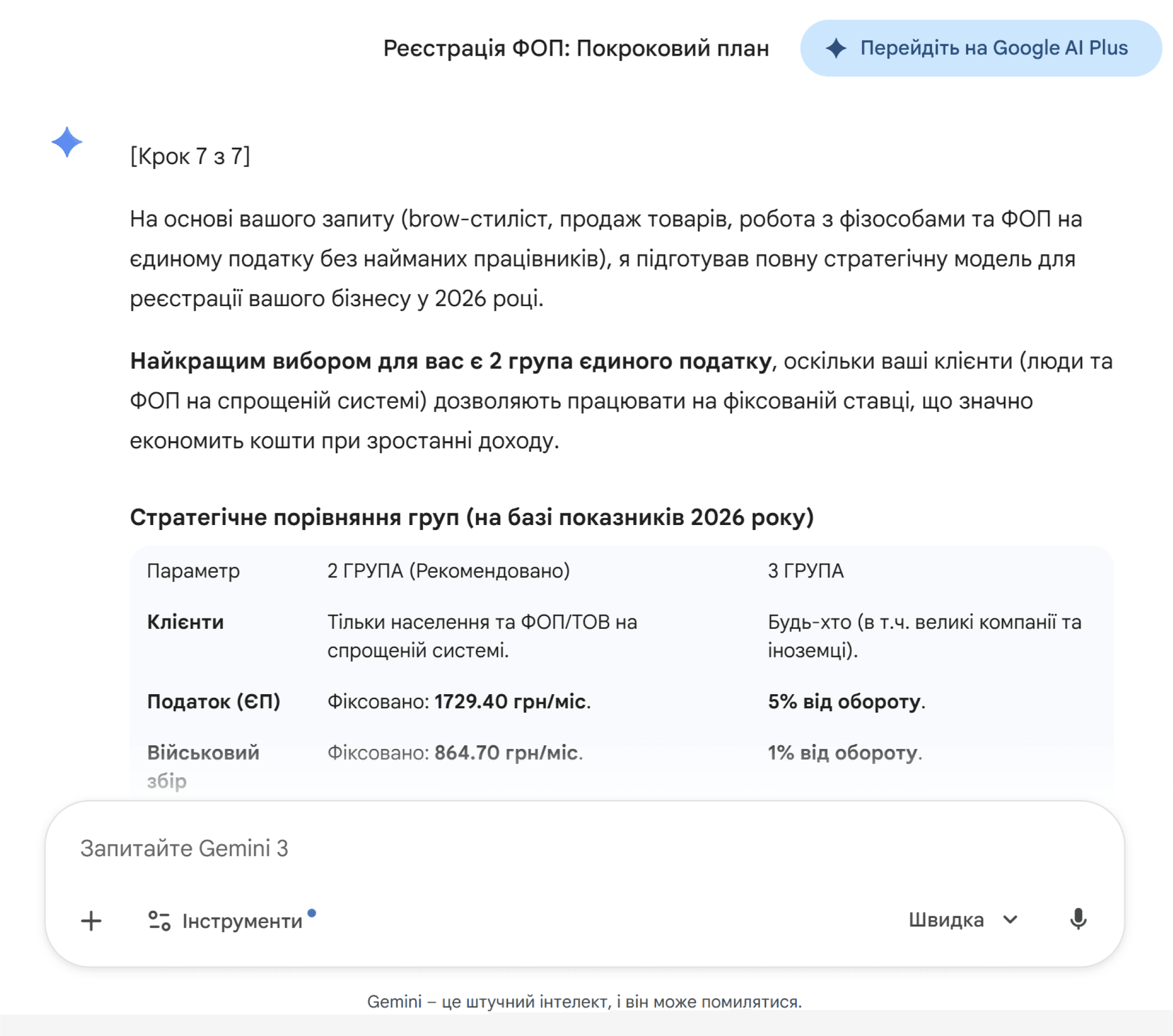1173x1036 pixels.
Task: Click the sliders icon beside Інструменти
Action: click(x=159, y=921)
